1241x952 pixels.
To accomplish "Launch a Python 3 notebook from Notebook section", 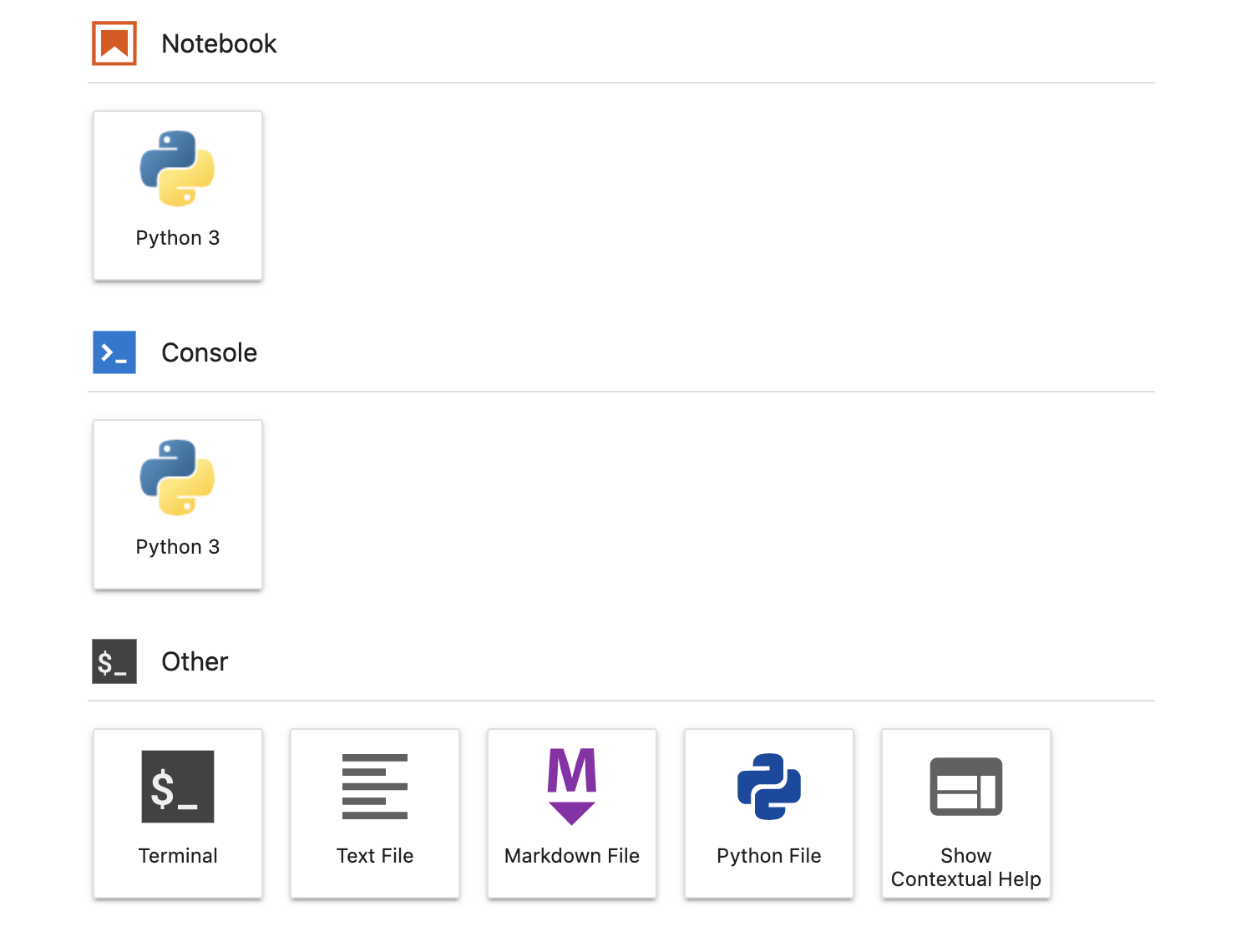I will pos(178,195).
